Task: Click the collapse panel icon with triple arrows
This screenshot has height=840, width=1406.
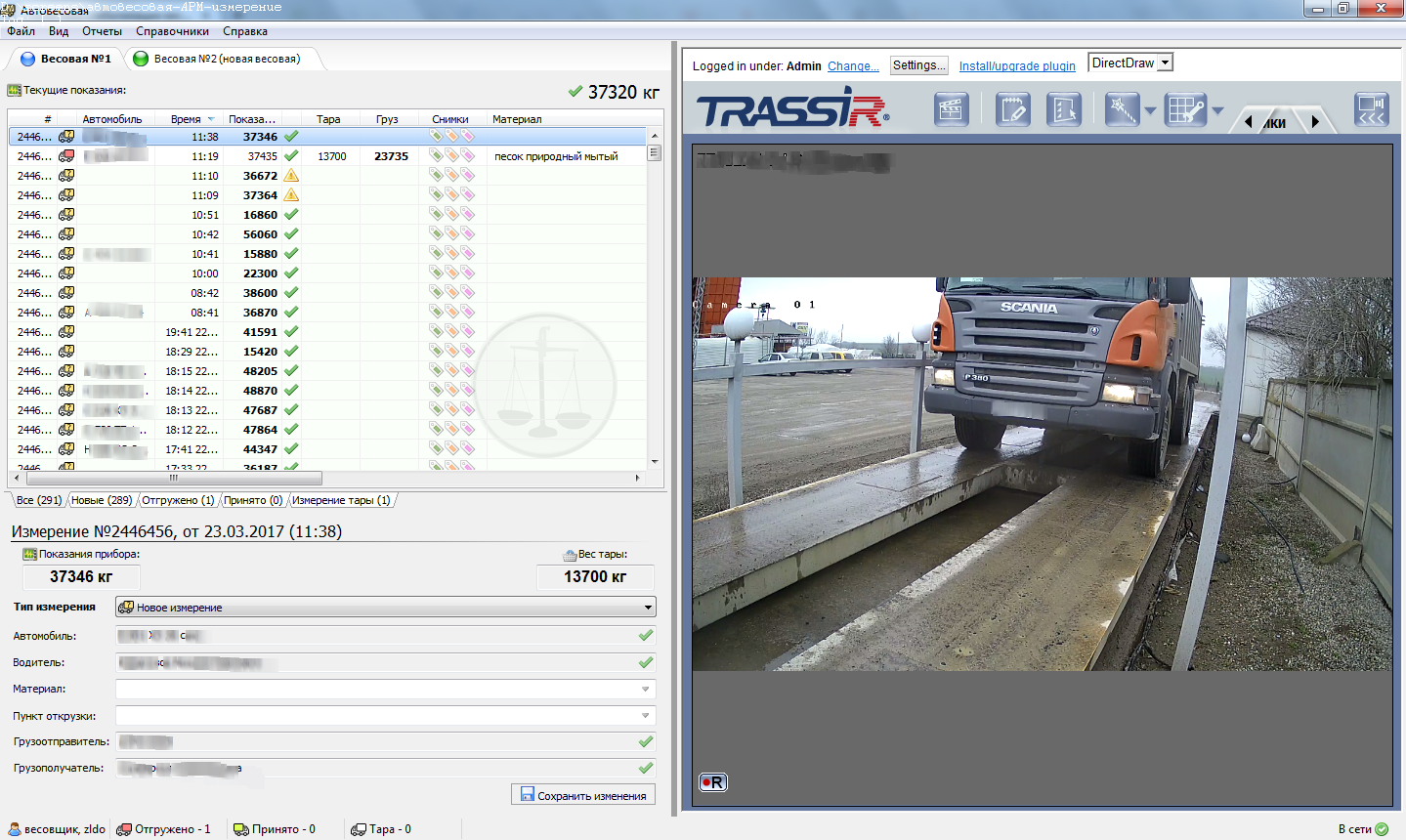Action: click(x=1371, y=109)
